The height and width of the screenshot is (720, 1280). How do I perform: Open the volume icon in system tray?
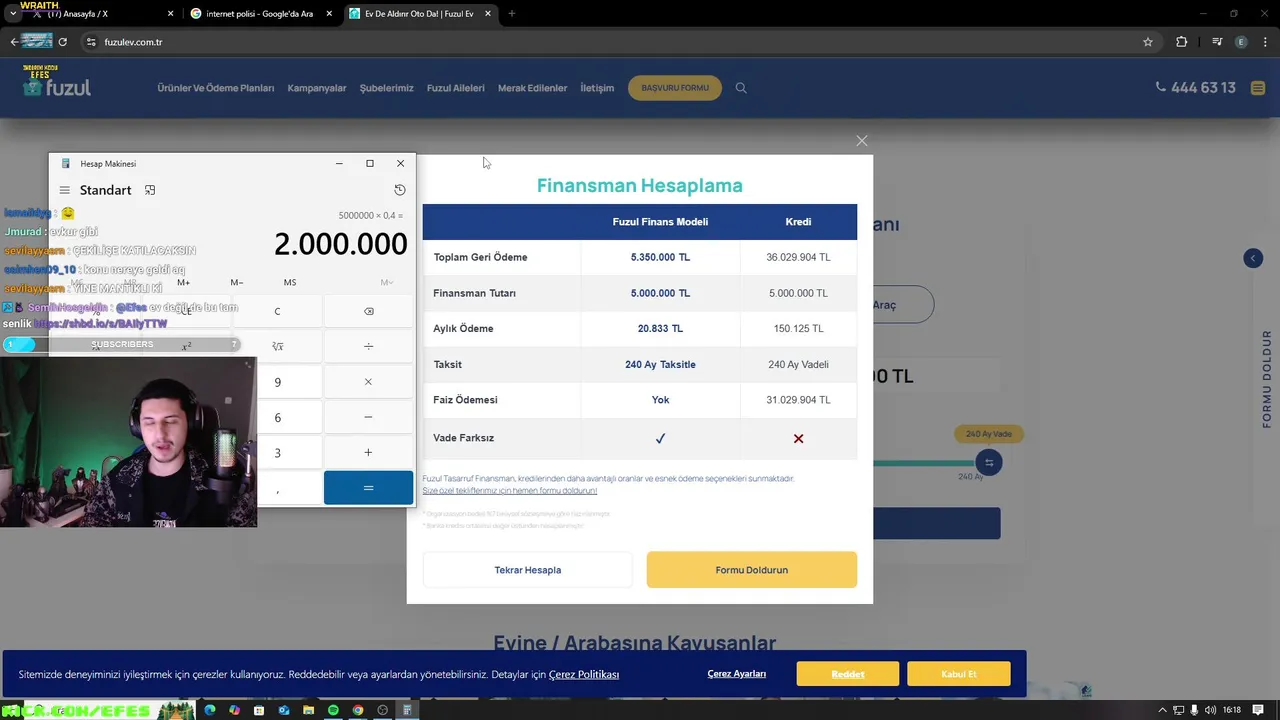[1211, 710]
